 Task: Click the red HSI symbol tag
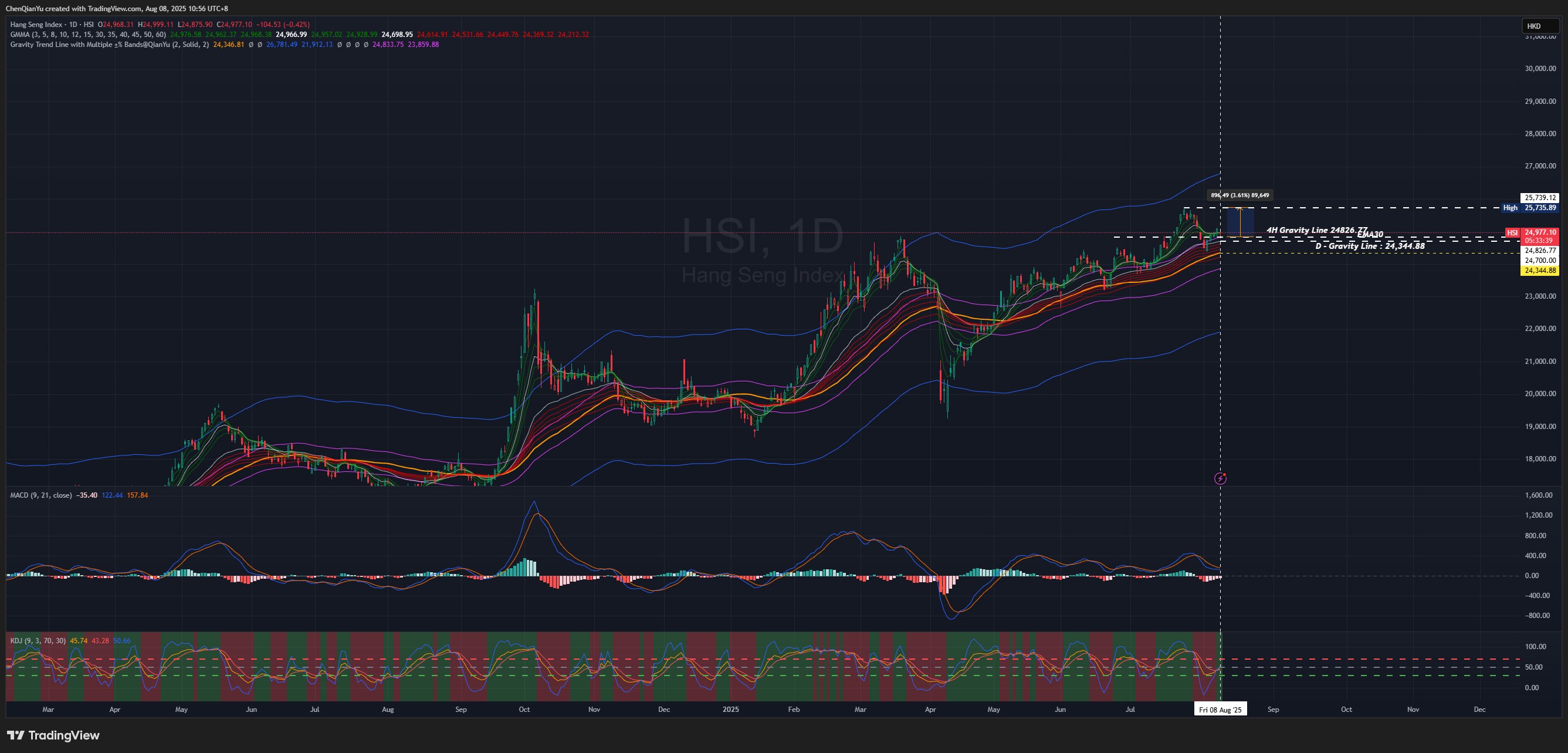1512,233
